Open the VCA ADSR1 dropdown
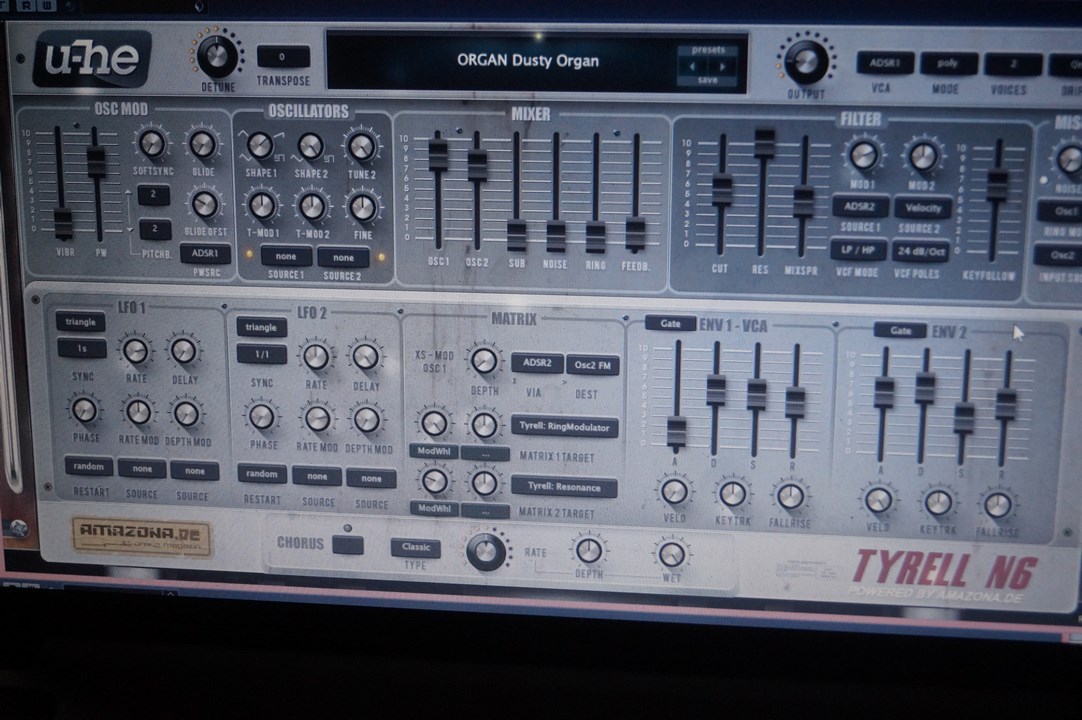Viewport: 1082px width, 720px height. click(884, 64)
